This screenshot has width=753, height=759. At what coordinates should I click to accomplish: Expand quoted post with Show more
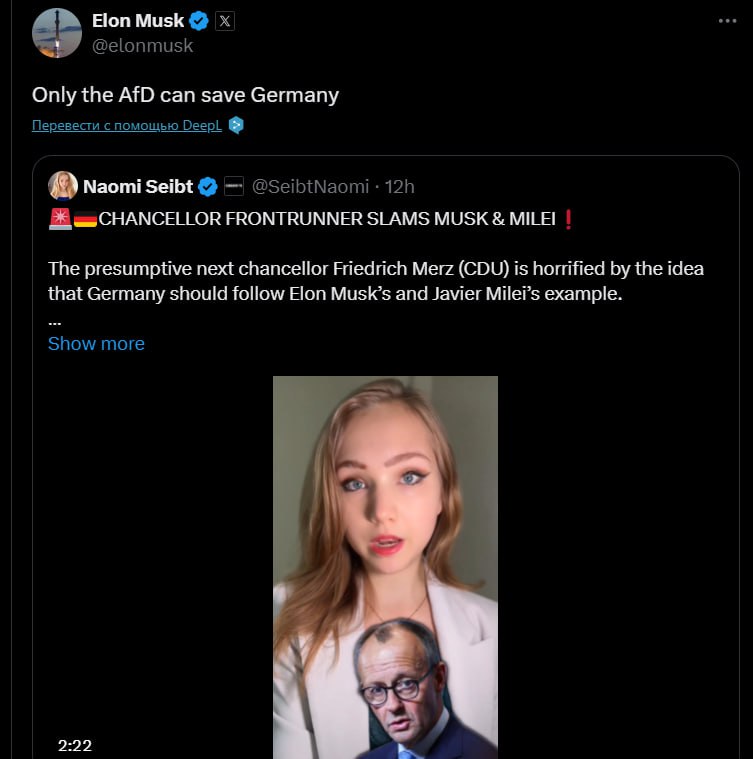pos(96,343)
